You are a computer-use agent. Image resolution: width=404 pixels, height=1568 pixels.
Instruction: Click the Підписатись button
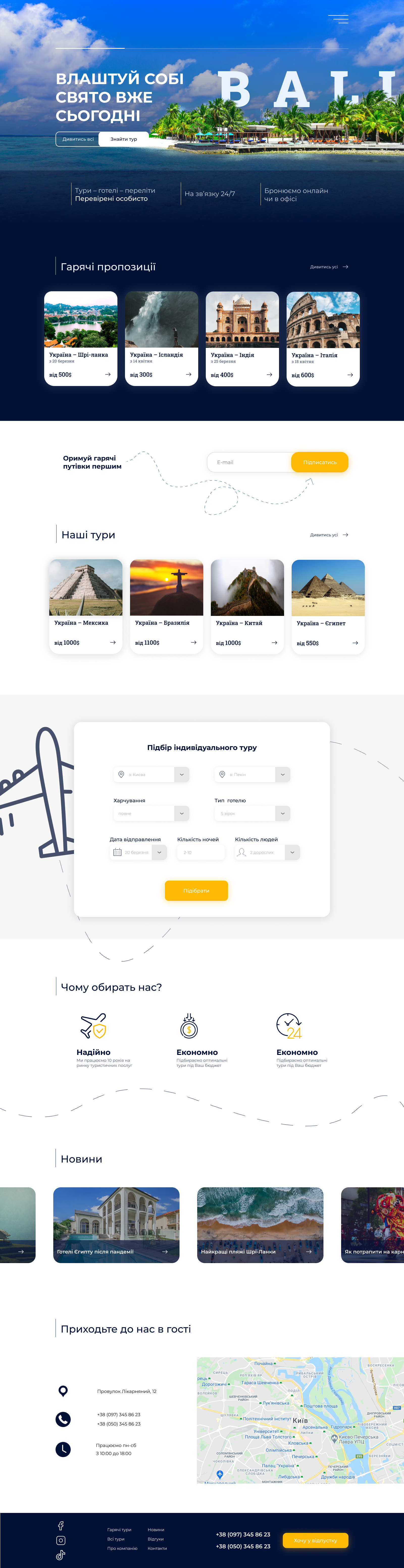click(320, 462)
